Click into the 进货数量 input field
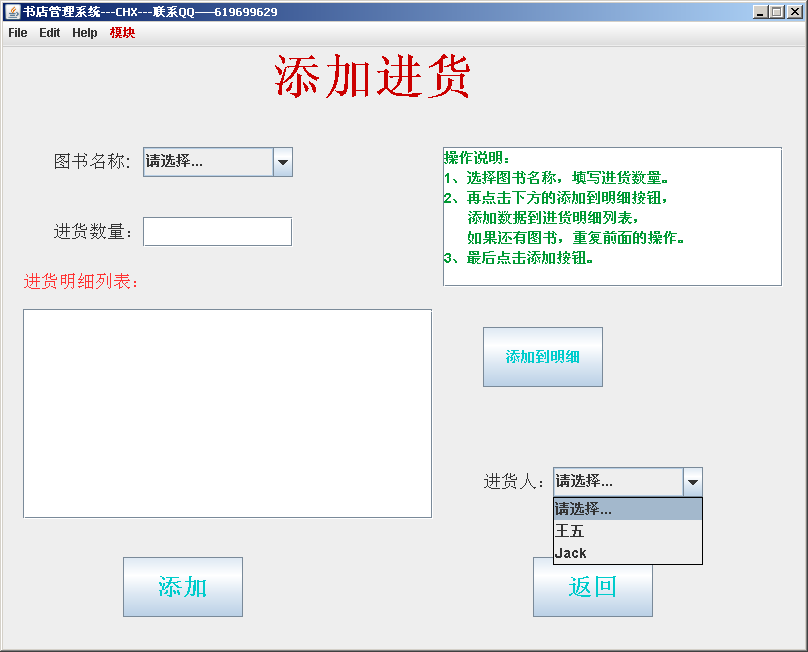Viewport: 808px width, 652px height. [217, 231]
